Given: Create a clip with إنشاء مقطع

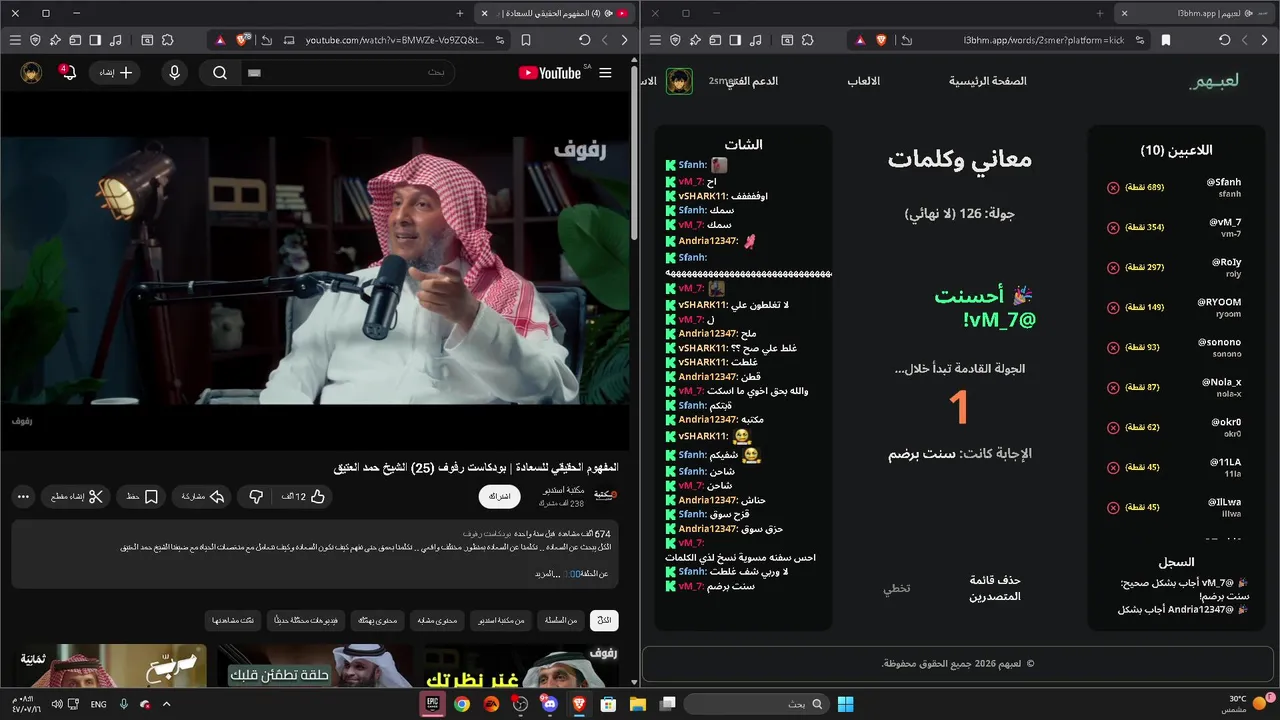Looking at the screenshot, I should click(x=76, y=496).
